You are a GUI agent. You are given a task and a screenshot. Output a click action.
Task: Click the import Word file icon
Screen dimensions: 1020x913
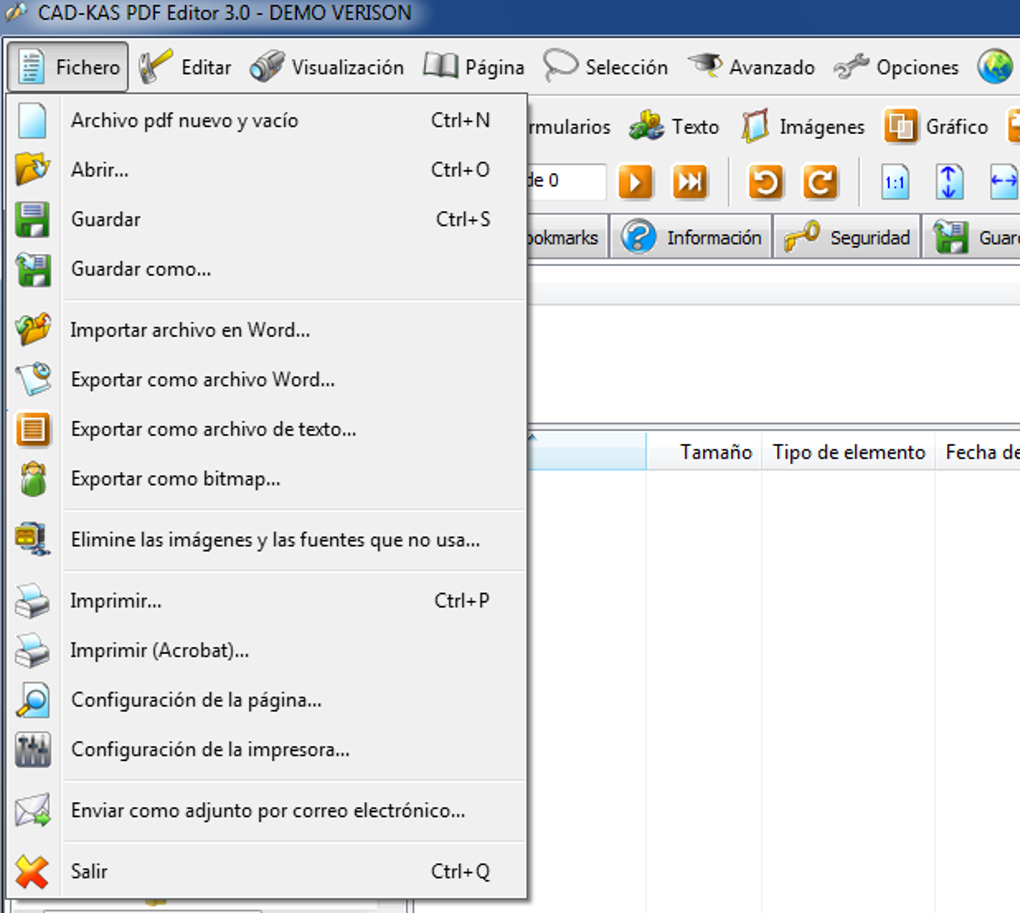pyautogui.click(x=33, y=330)
